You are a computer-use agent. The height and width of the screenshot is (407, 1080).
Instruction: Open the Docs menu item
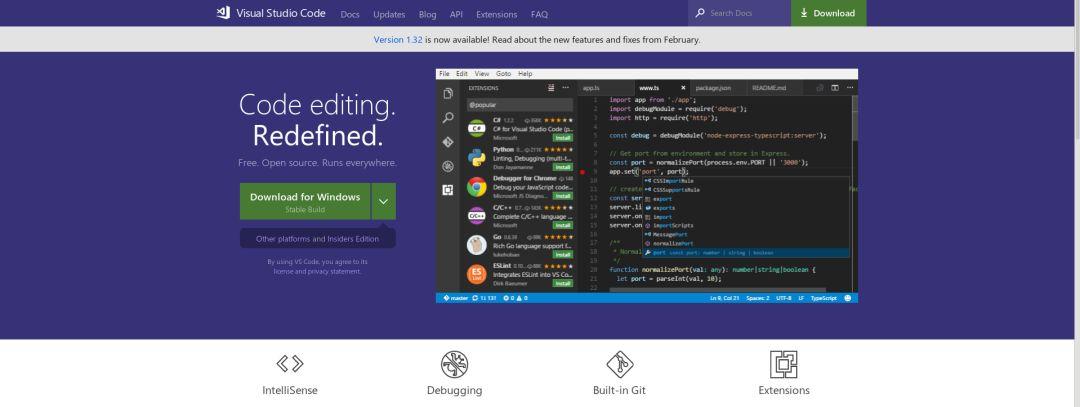point(350,14)
